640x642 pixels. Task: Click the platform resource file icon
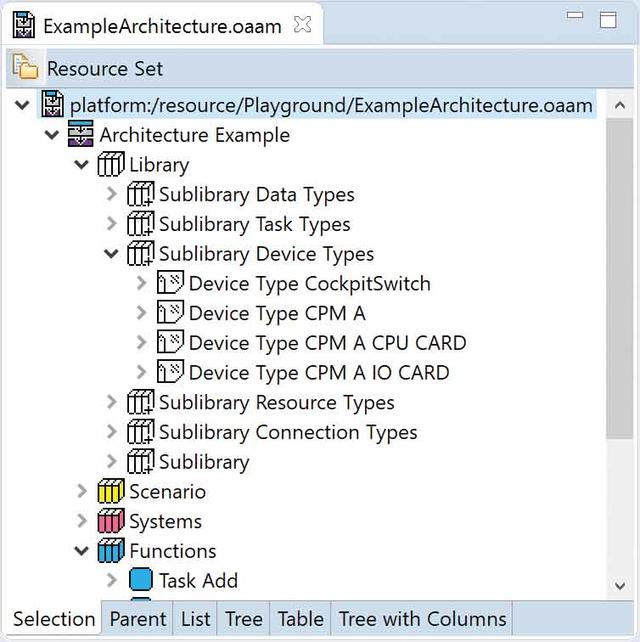[x=52, y=104]
